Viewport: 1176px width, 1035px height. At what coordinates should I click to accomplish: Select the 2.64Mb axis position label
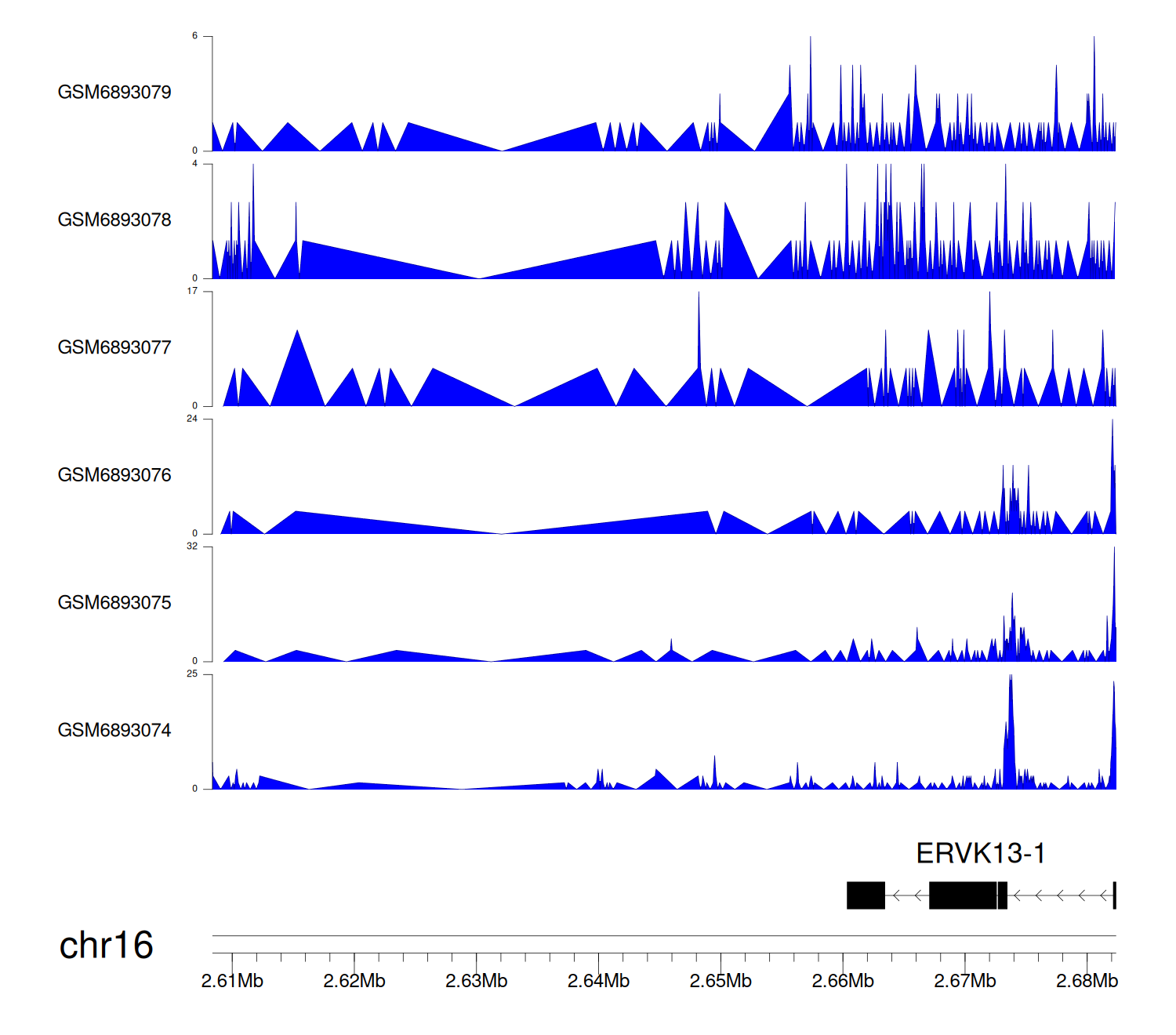click(598, 981)
